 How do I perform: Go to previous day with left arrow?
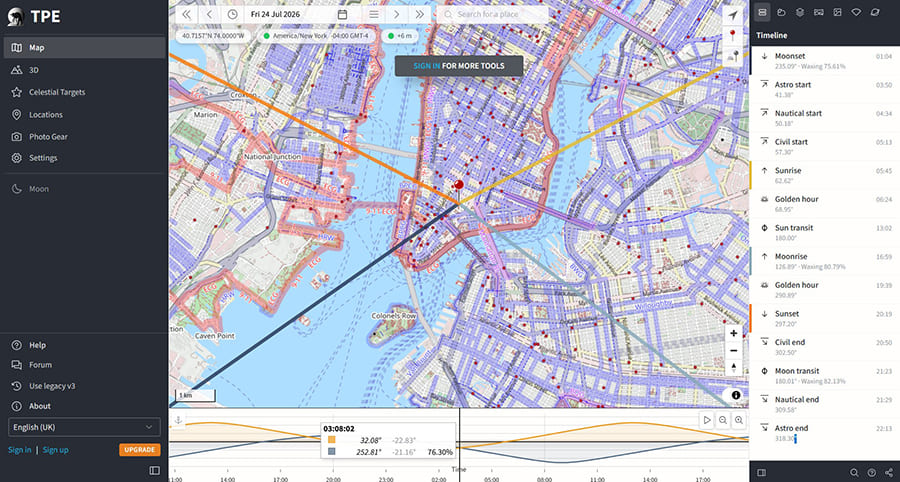click(210, 14)
